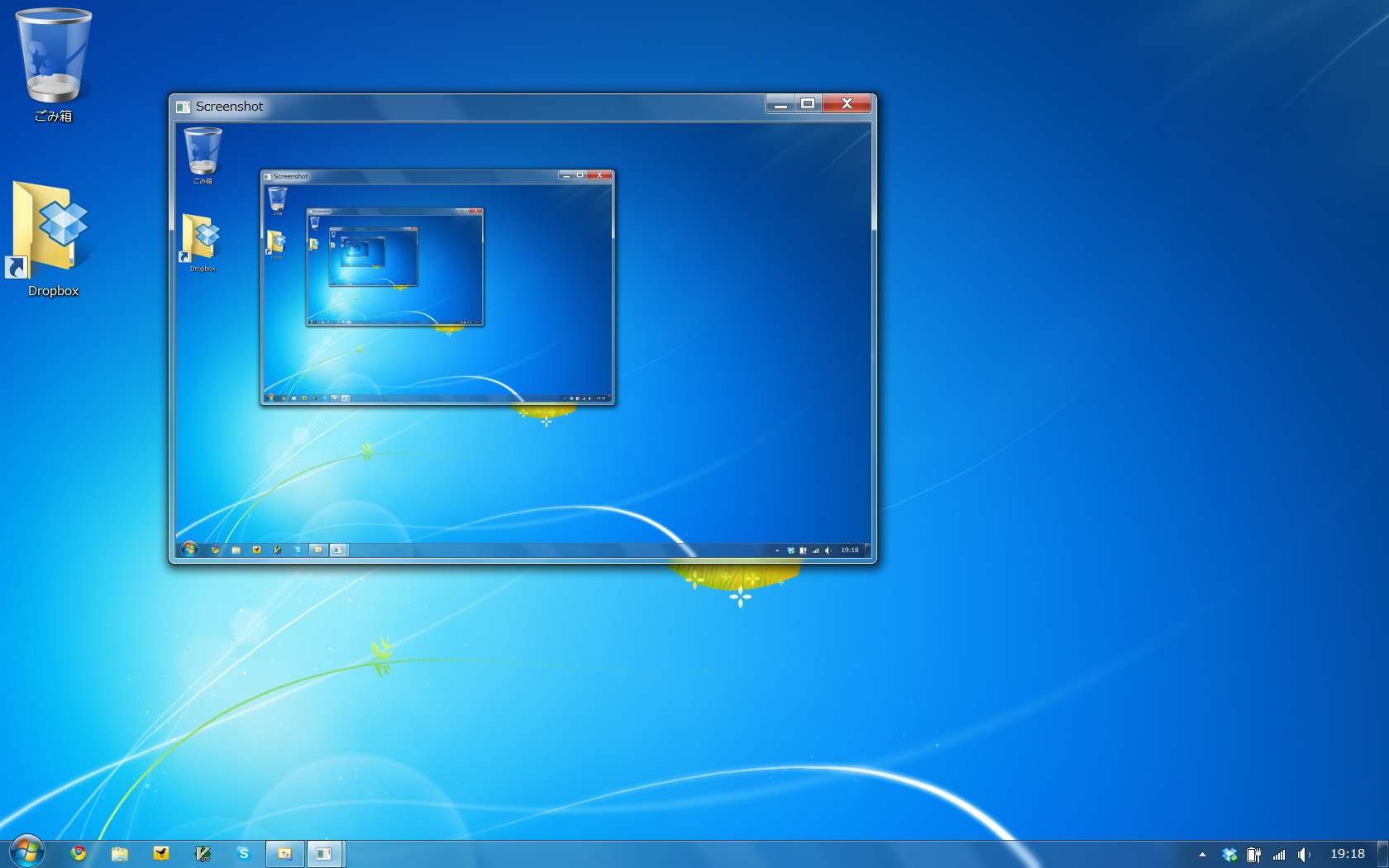Launch Google Chrome from the taskbar

coord(79,854)
